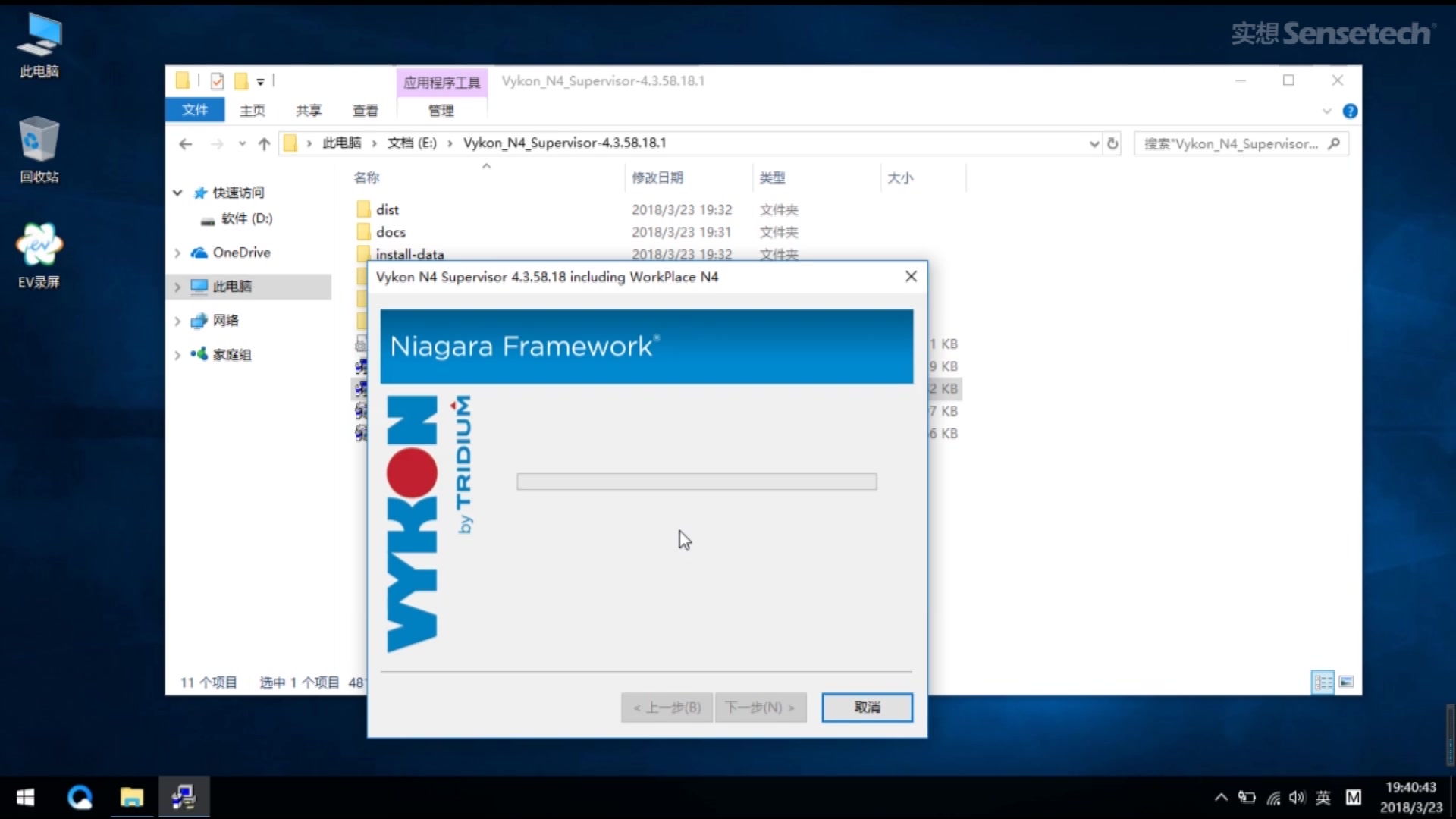
Task: Open Explorer help icon
Action: click(1350, 111)
